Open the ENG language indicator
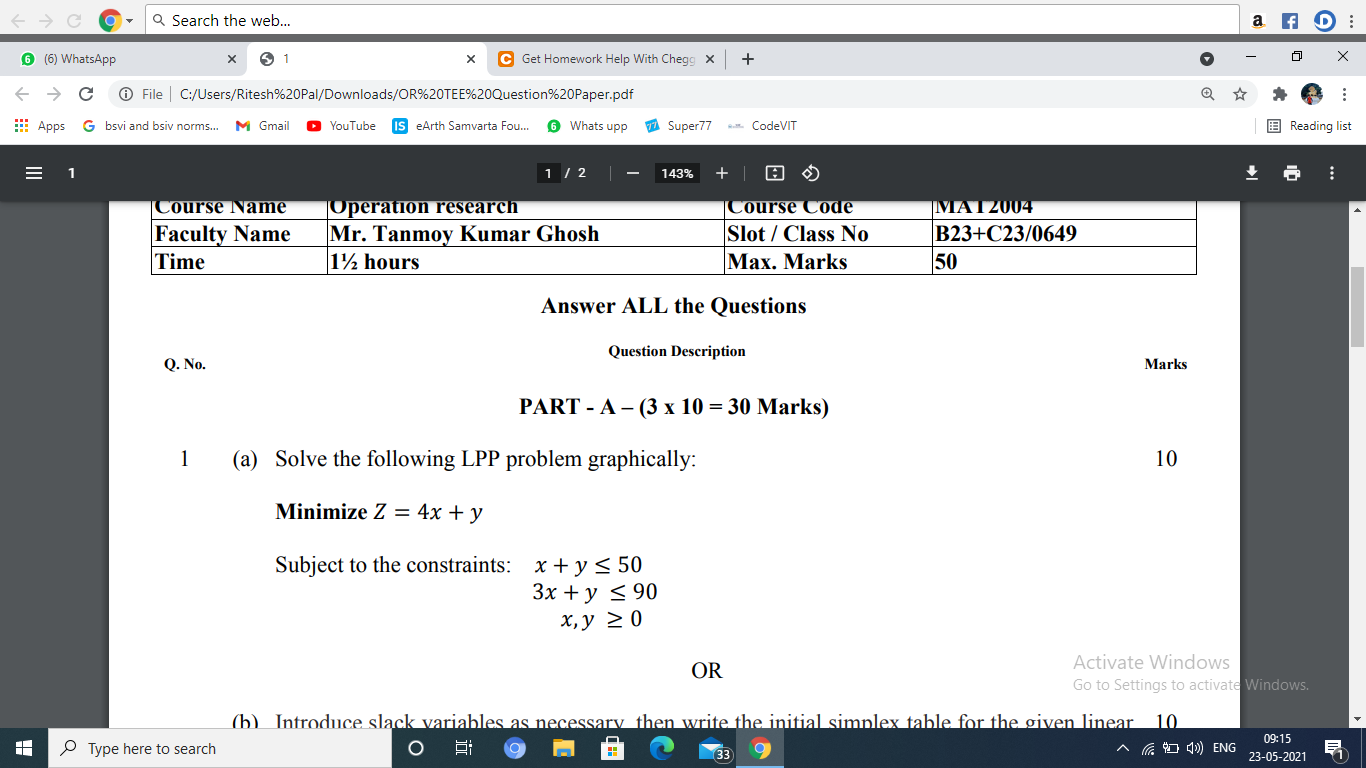The width and height of the screenshot is (1366, 768). [1224, 748]
